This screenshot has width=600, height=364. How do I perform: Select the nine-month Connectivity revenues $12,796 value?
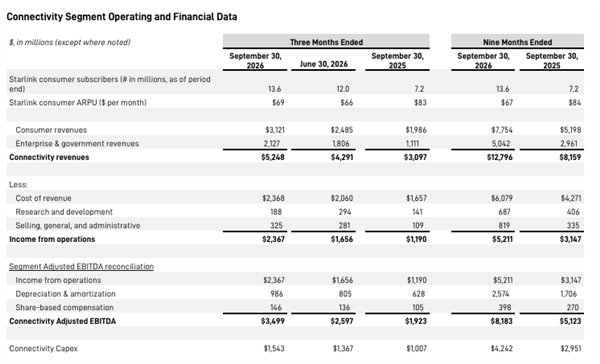tap(499, 157)
